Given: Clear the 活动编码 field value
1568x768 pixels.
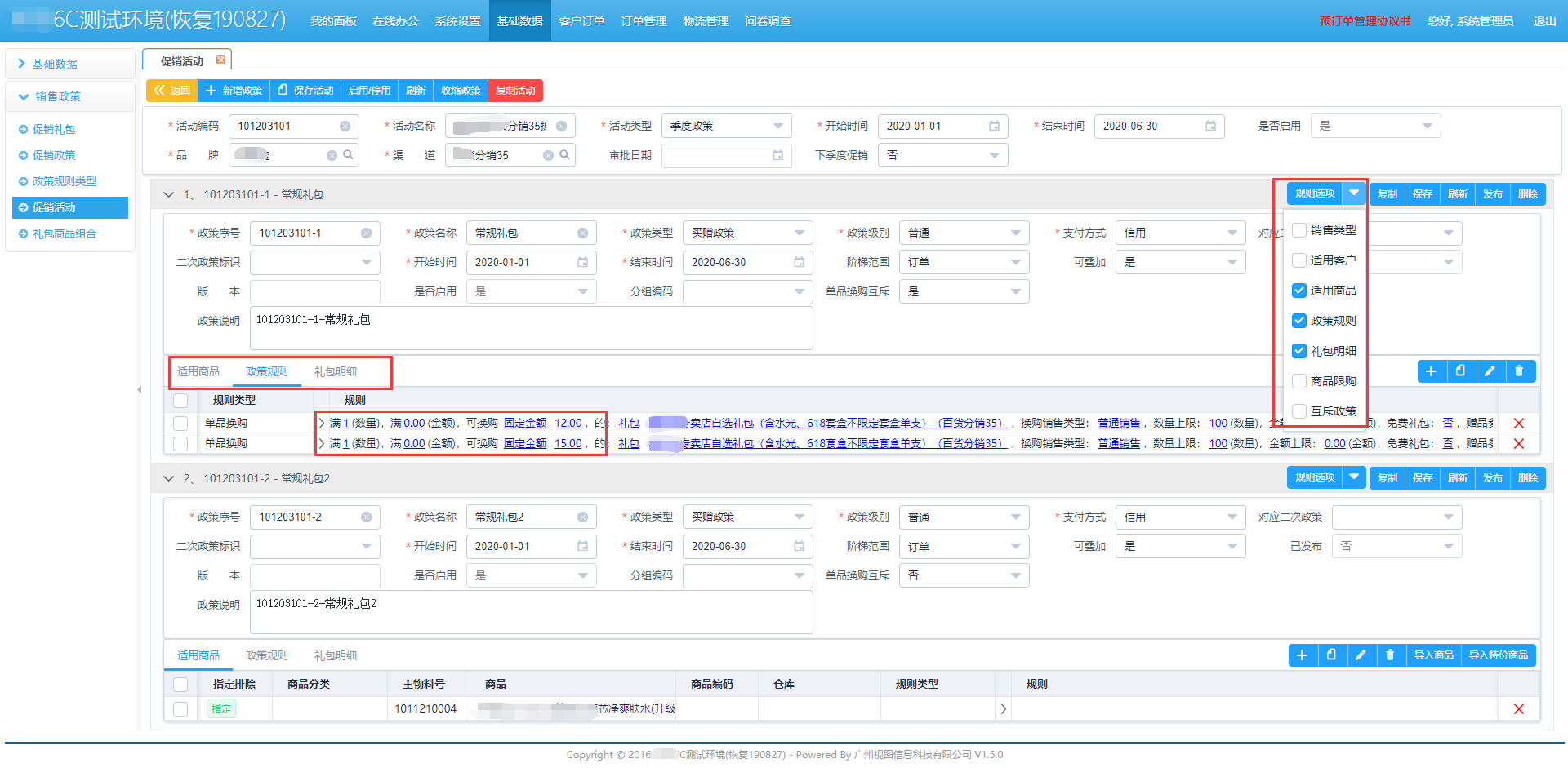Looking at the screenshot, I should [x=345, y=127].
